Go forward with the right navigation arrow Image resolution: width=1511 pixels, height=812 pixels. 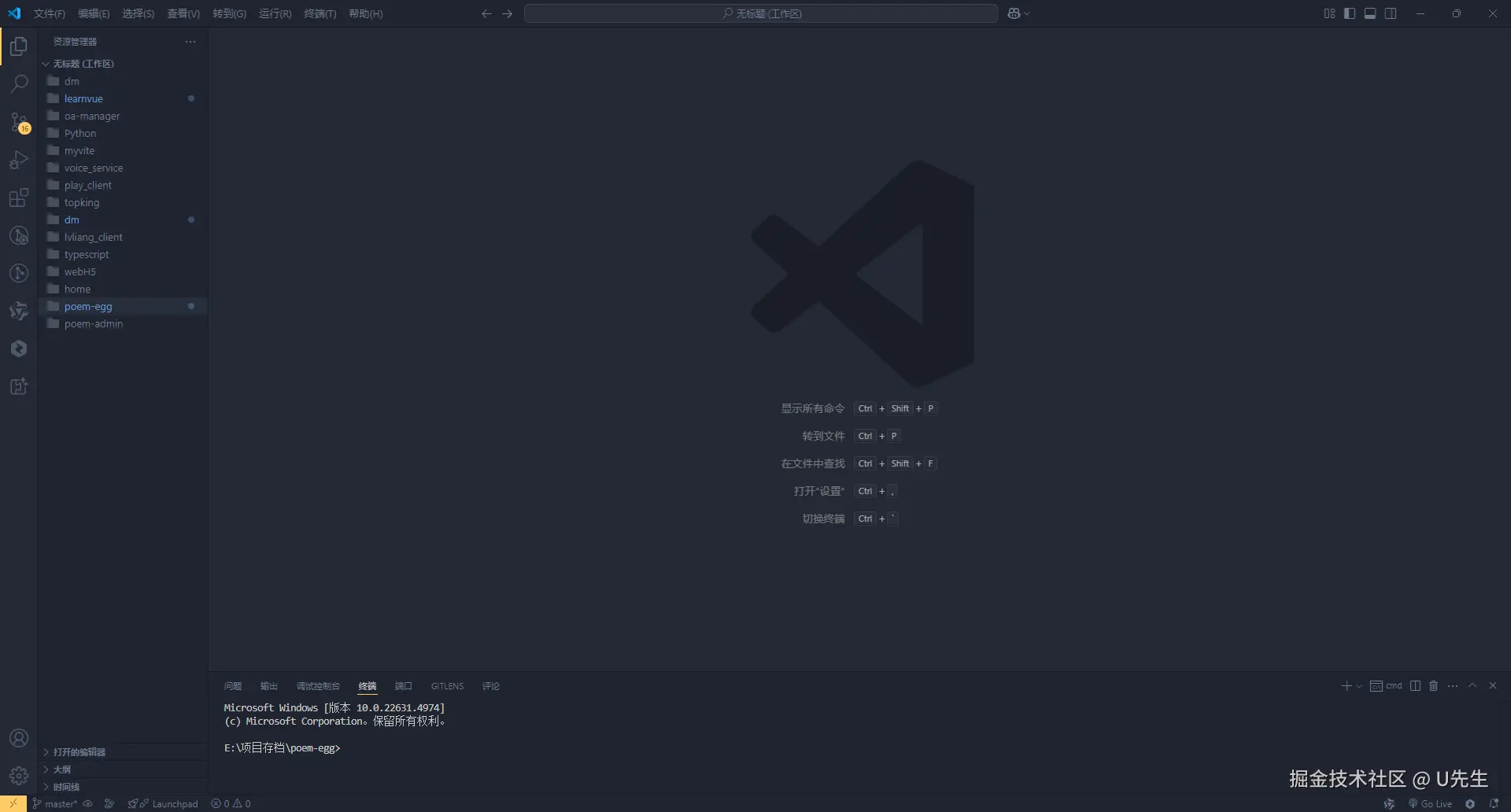tap(508, 13)
